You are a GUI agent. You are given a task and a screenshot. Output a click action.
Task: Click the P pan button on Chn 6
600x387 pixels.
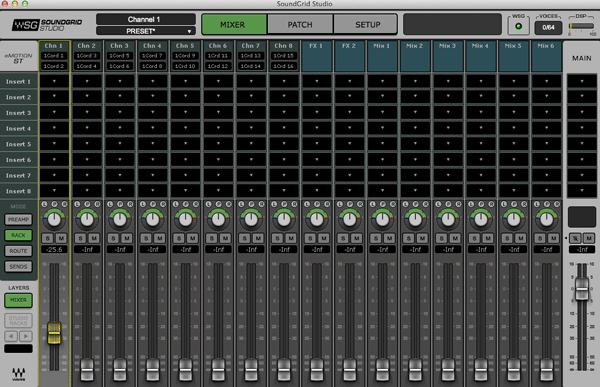pos(218,204)
